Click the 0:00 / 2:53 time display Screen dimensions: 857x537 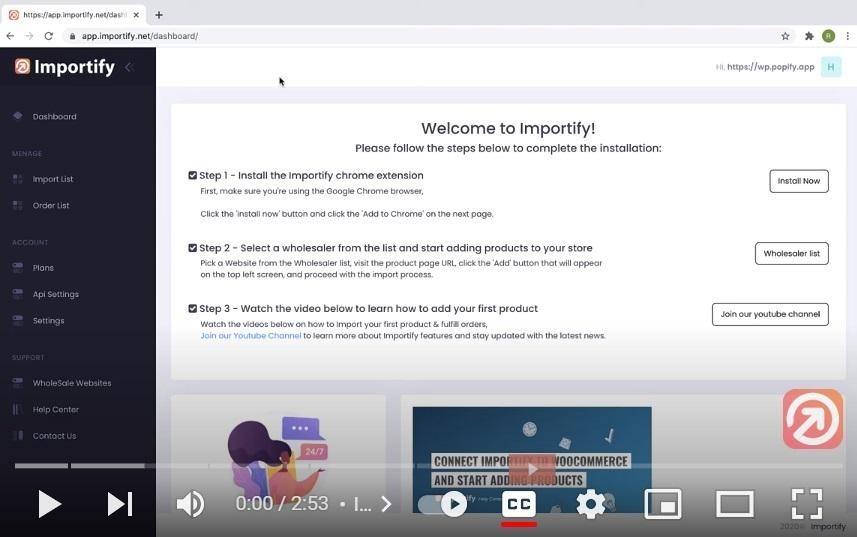tap(281, 504)
